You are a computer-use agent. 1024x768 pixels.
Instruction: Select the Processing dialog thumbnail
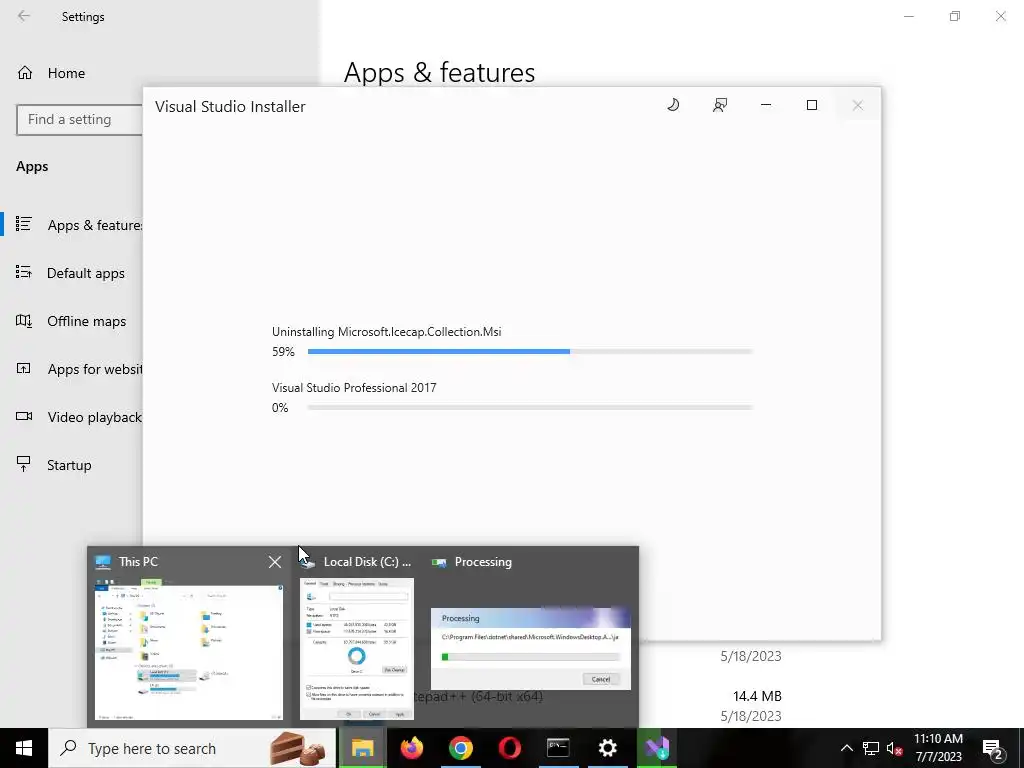tap(531, 648)
